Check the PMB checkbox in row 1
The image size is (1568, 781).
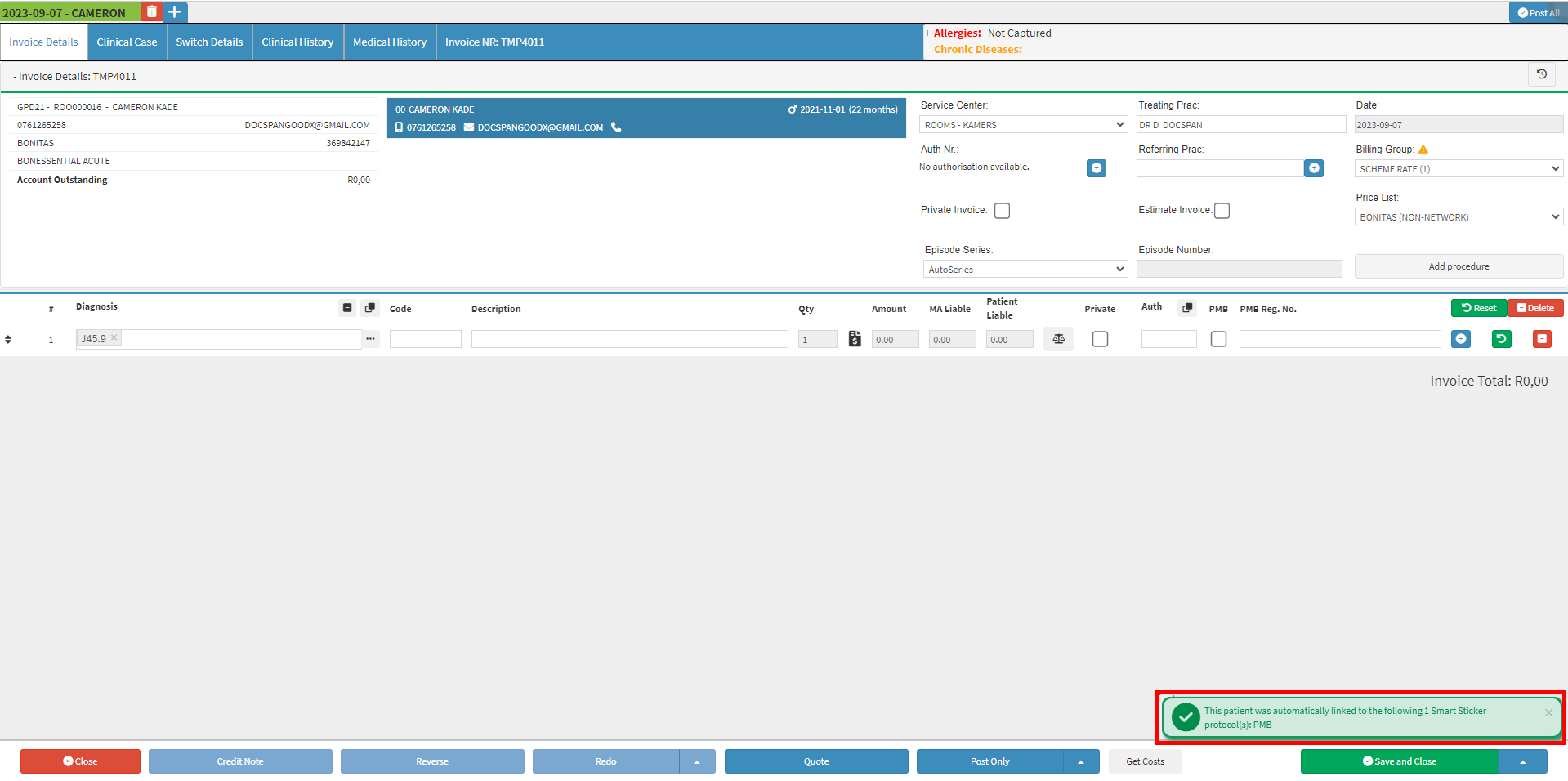click(x=1218, y=339)
